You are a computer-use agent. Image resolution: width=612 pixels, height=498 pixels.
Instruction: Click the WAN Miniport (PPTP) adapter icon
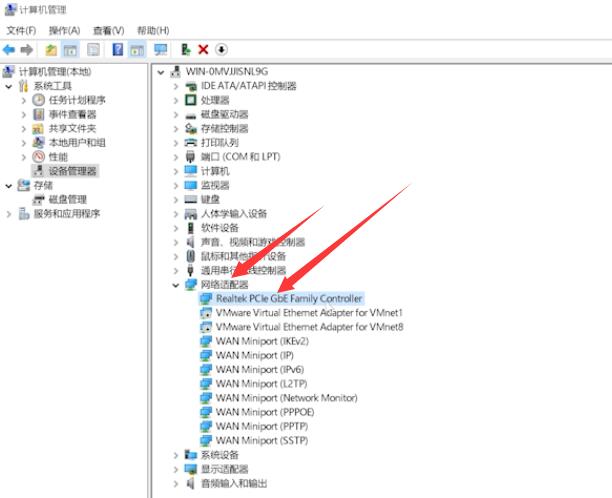click(x=206, y=426)
